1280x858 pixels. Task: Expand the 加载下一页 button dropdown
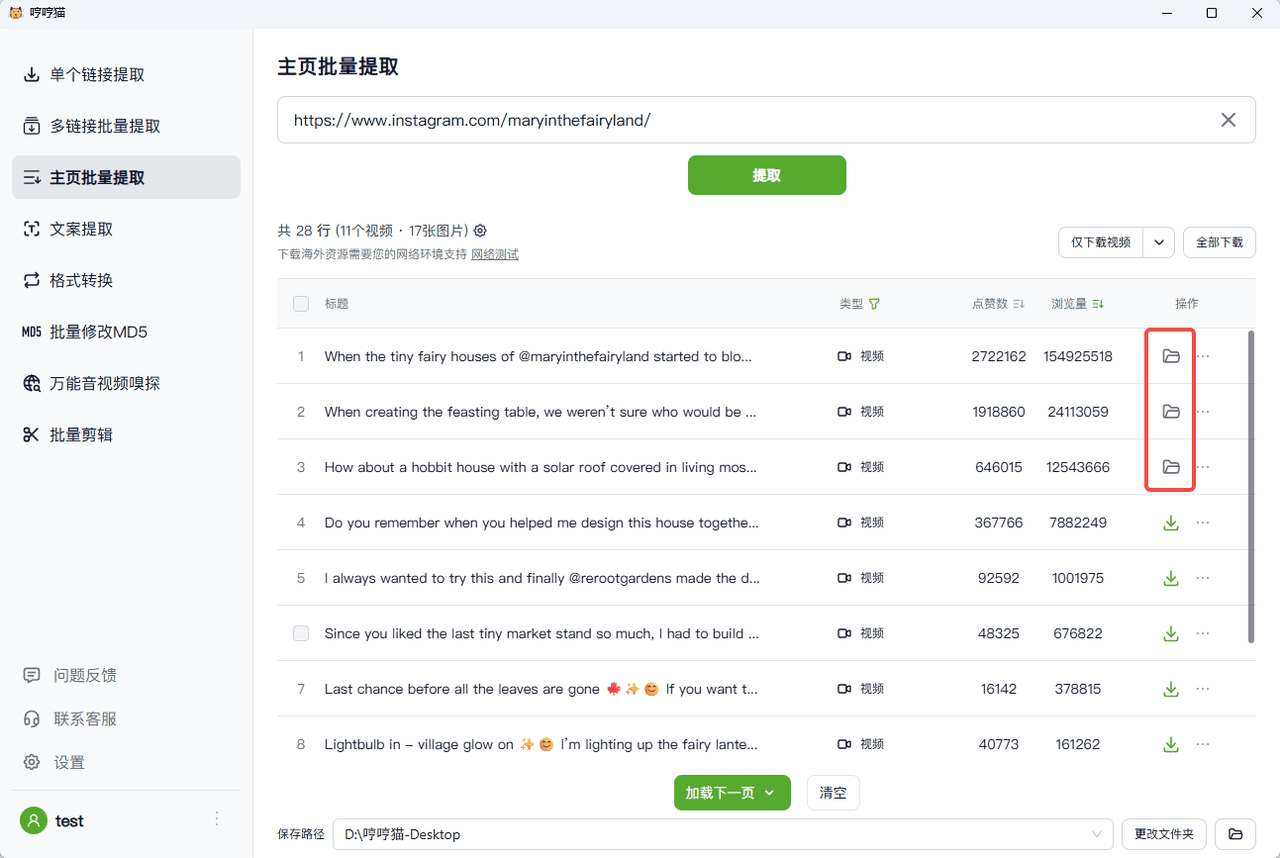pos(770,793)
